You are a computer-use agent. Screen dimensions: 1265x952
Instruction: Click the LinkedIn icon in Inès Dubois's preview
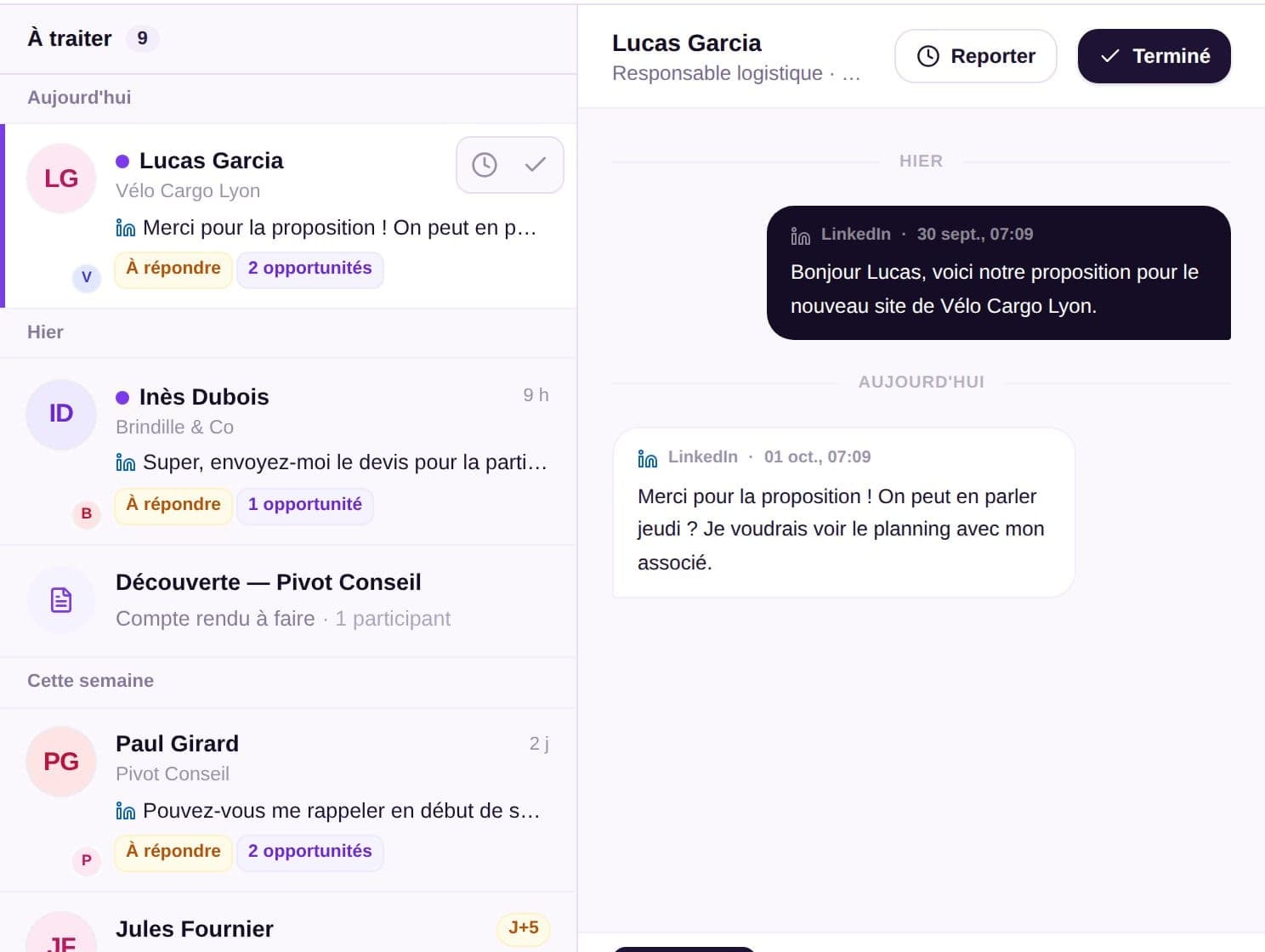tap(126, 462)
